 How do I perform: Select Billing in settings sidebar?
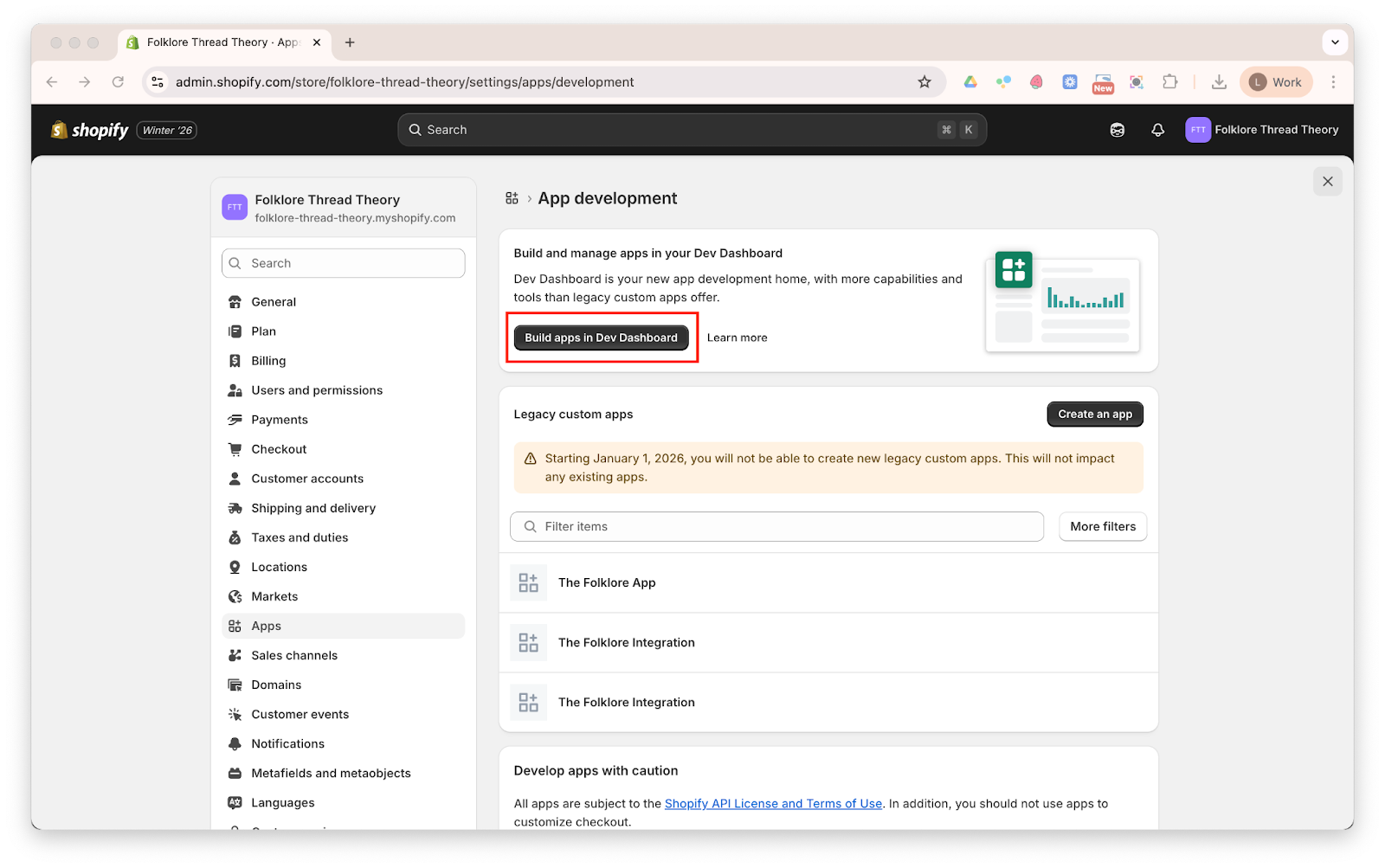(268, 361)
